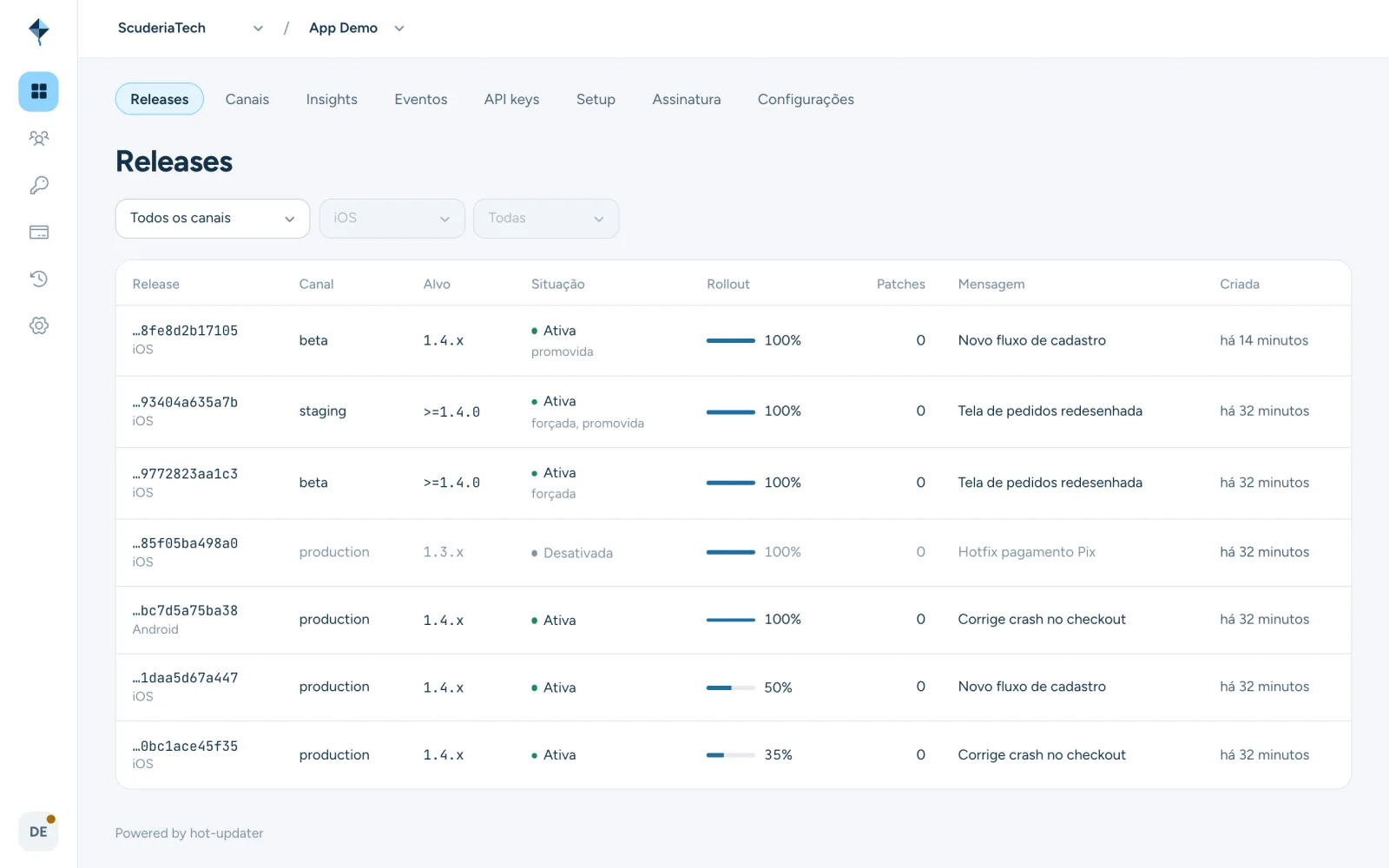Expand the ScuderiaTech organization switcher
1389x868 pixels.
click(190, 28)
